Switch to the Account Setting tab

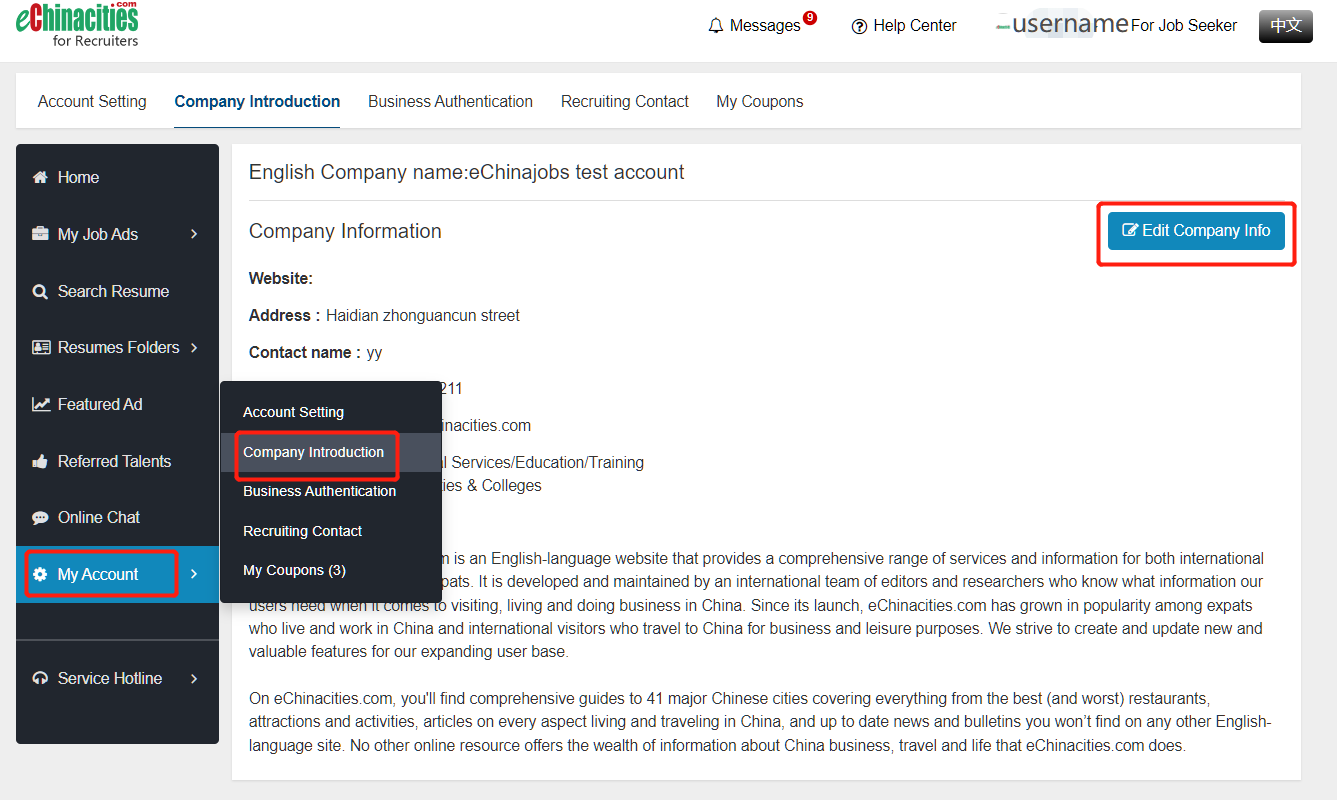92,101
